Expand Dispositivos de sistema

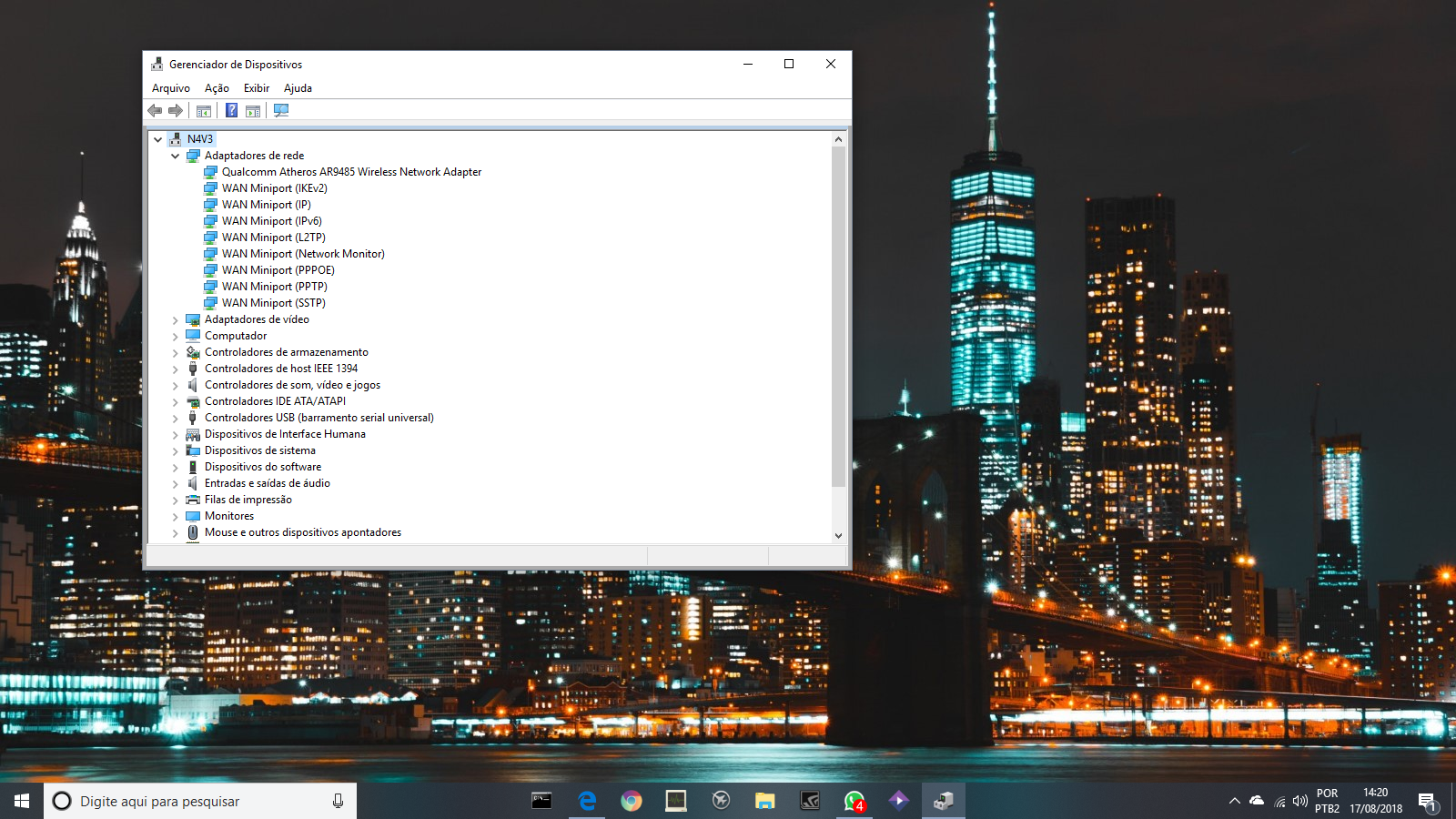point(176,451)
